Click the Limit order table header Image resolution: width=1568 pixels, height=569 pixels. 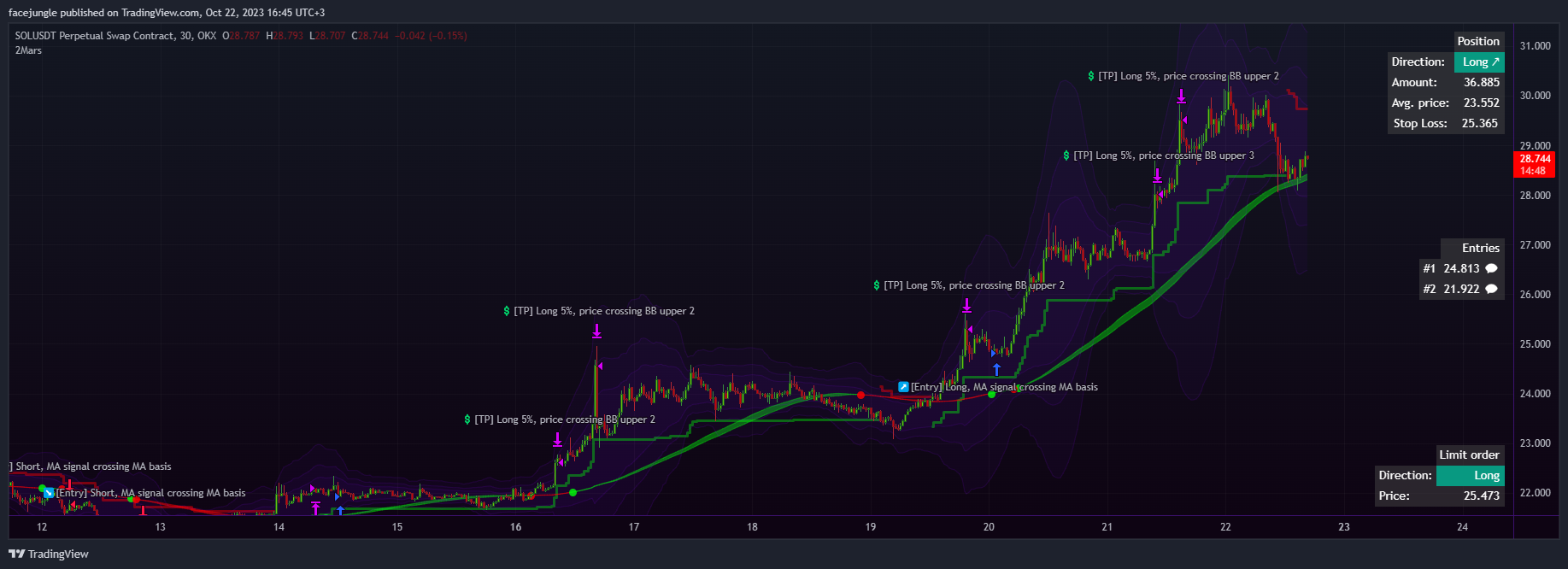(1469, 455)
